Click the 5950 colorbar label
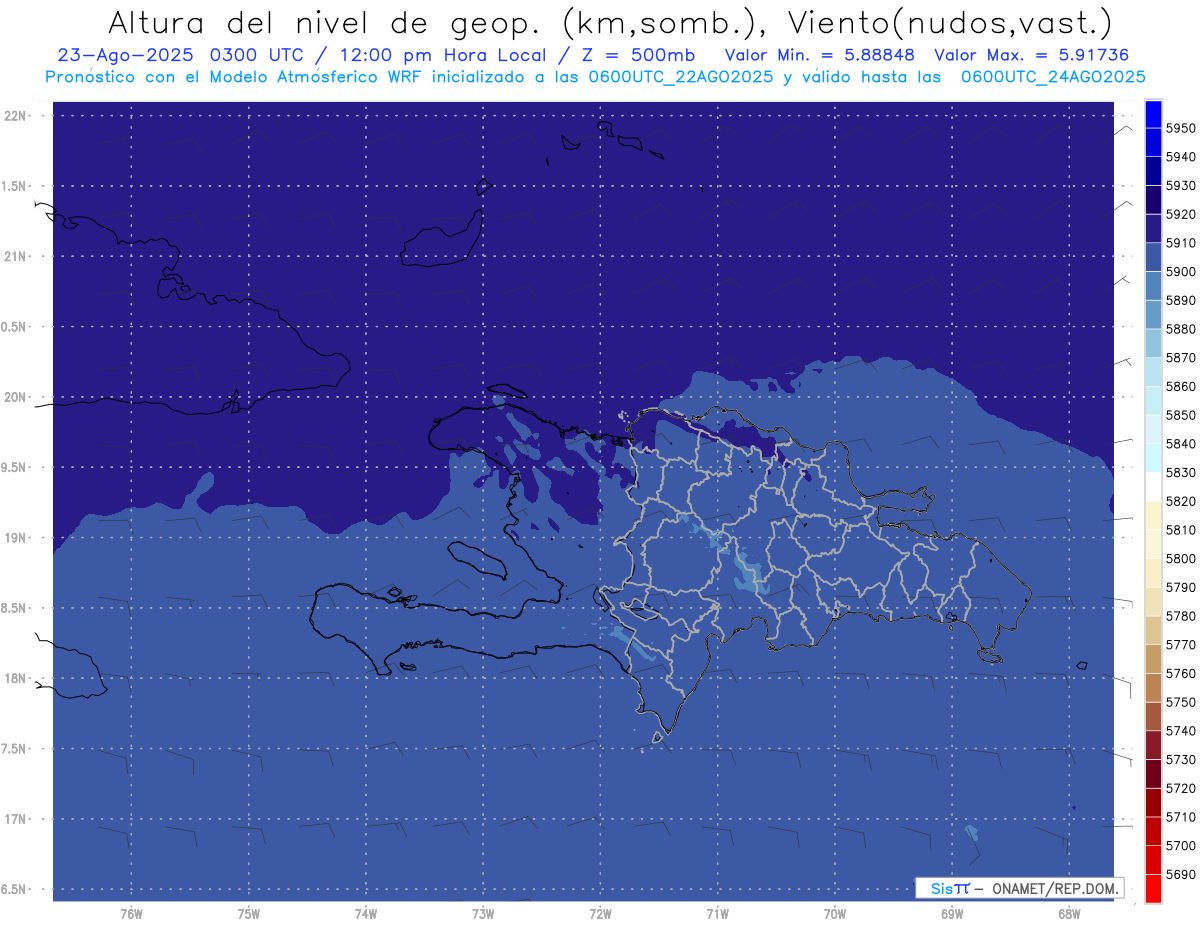 click(1180, 128)
